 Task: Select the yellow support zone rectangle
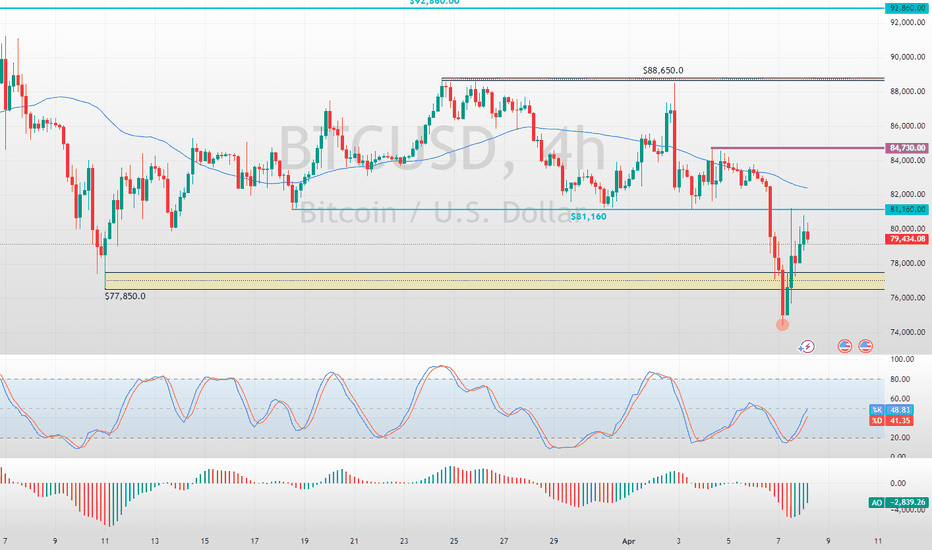tap(495, 281)
